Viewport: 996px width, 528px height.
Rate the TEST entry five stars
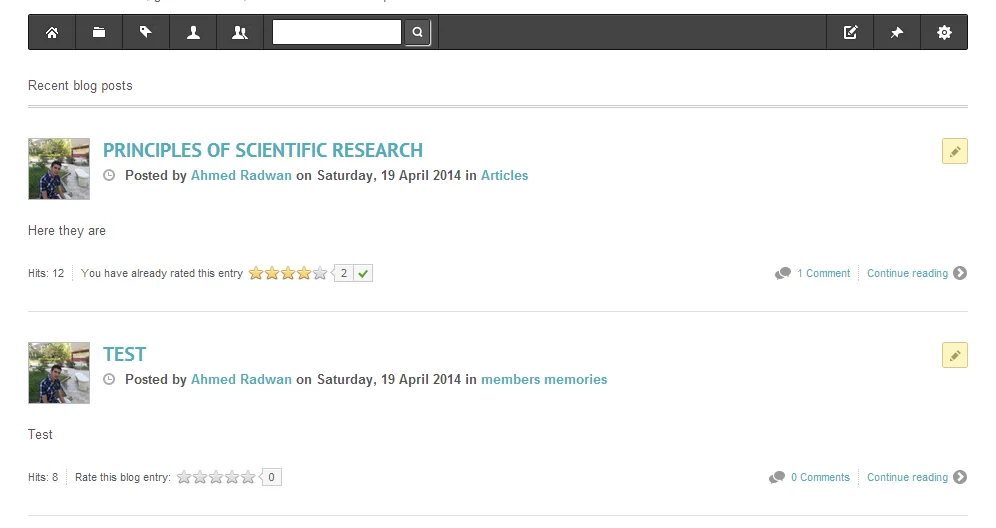click(x=248, y=478)
